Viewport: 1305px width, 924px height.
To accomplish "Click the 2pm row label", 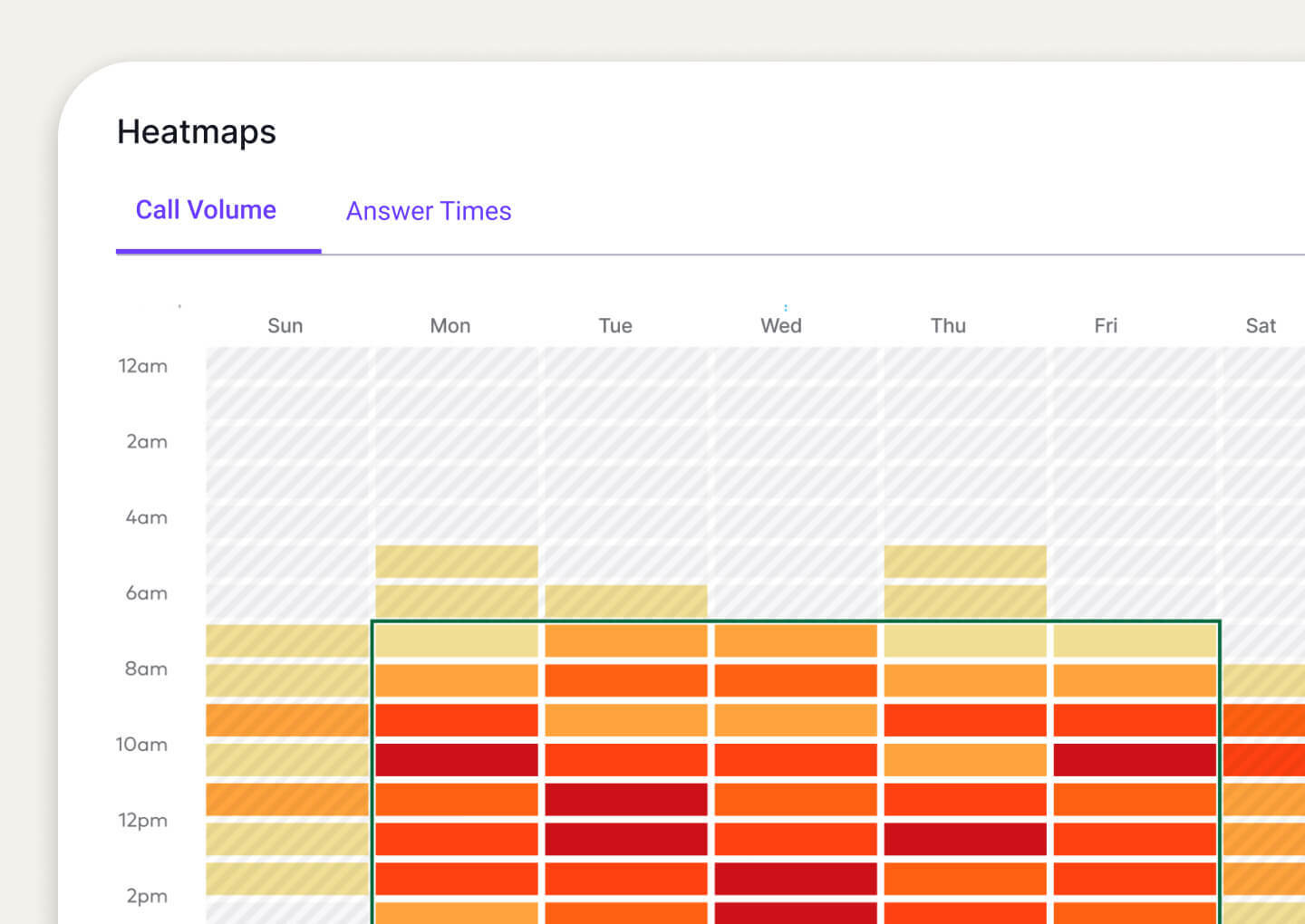I will coord(147,896).
